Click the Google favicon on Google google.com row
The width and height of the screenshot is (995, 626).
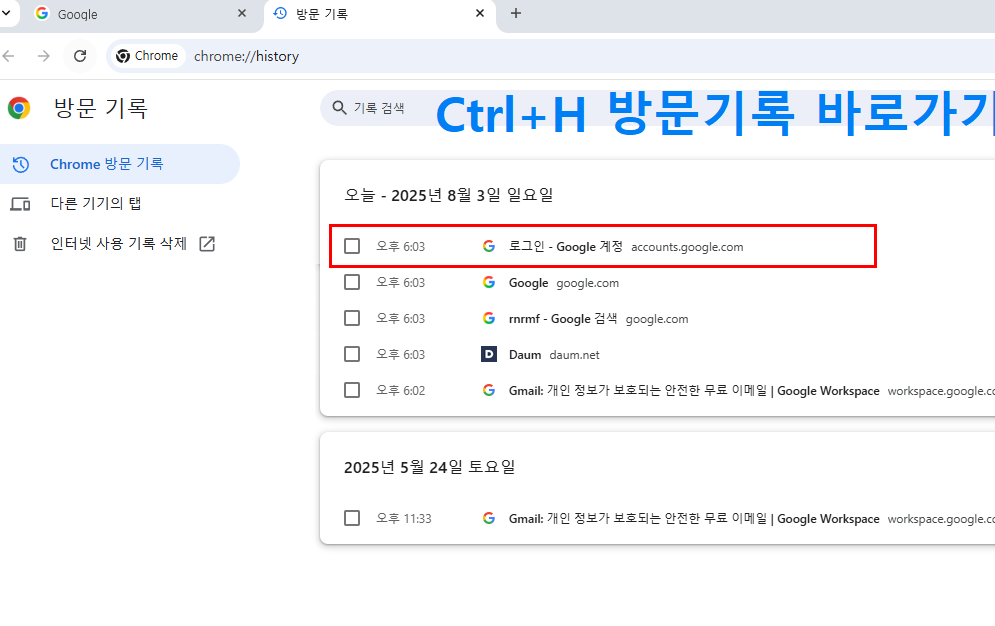tap(489, 282)
